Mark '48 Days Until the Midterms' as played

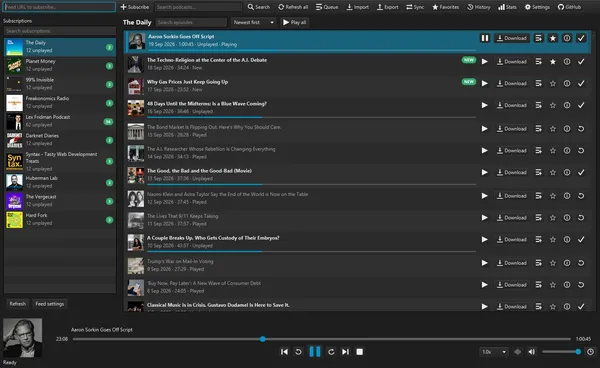[581, 105]
